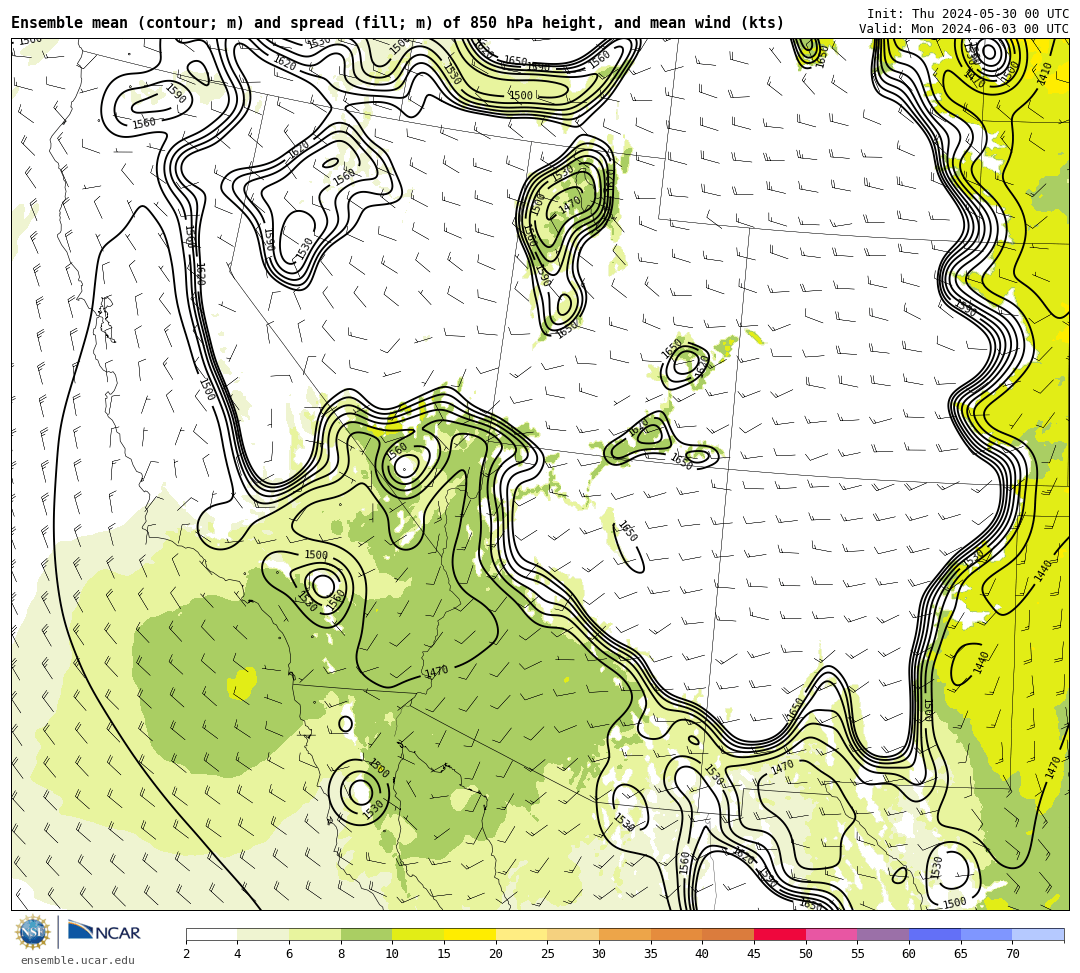Click the colorbar label 55

[858, 954]
